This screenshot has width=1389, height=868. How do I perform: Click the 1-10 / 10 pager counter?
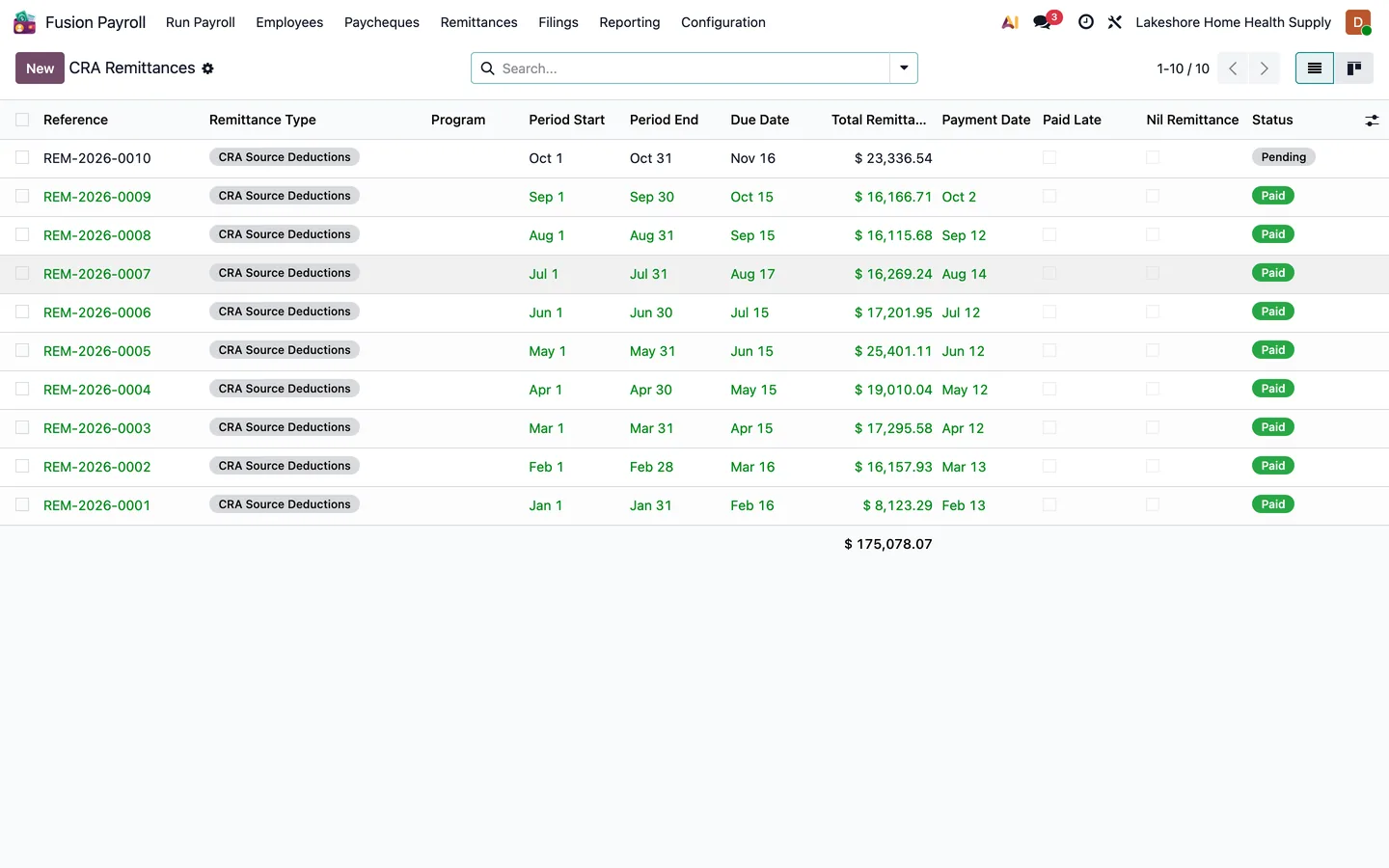pos(1183,68)
